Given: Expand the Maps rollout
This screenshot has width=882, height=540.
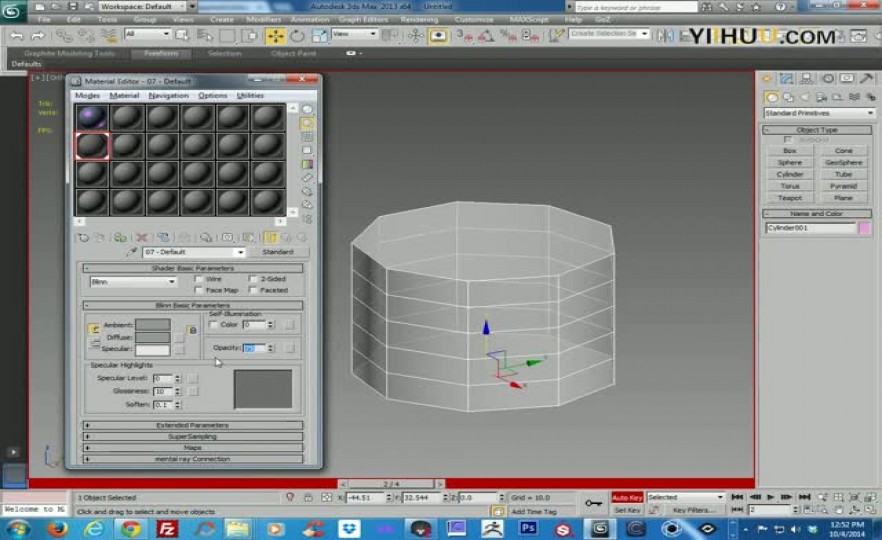Looking at the screenshot, I should [192, 448].
